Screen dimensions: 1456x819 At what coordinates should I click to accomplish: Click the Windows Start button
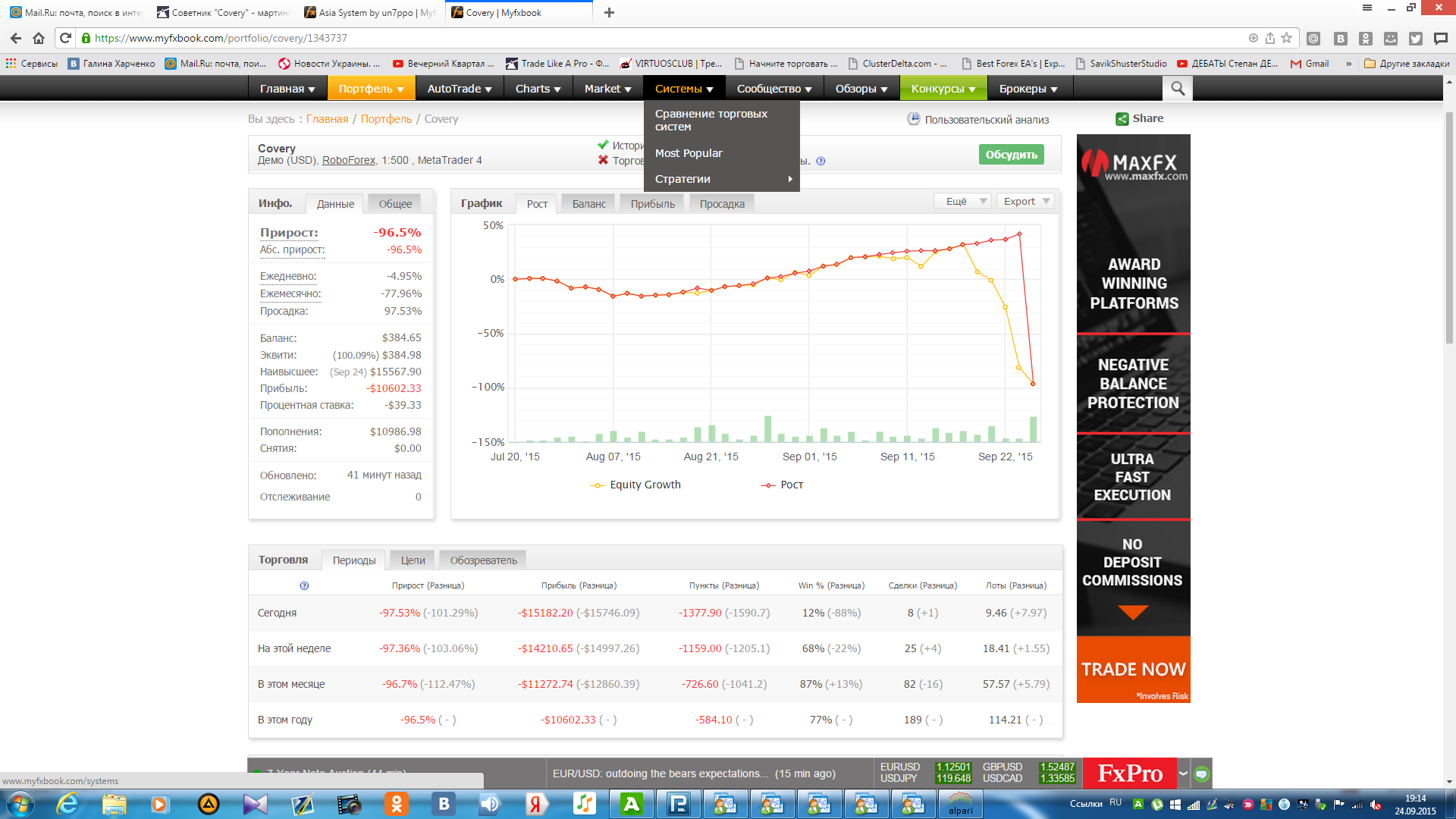(20, 804)
